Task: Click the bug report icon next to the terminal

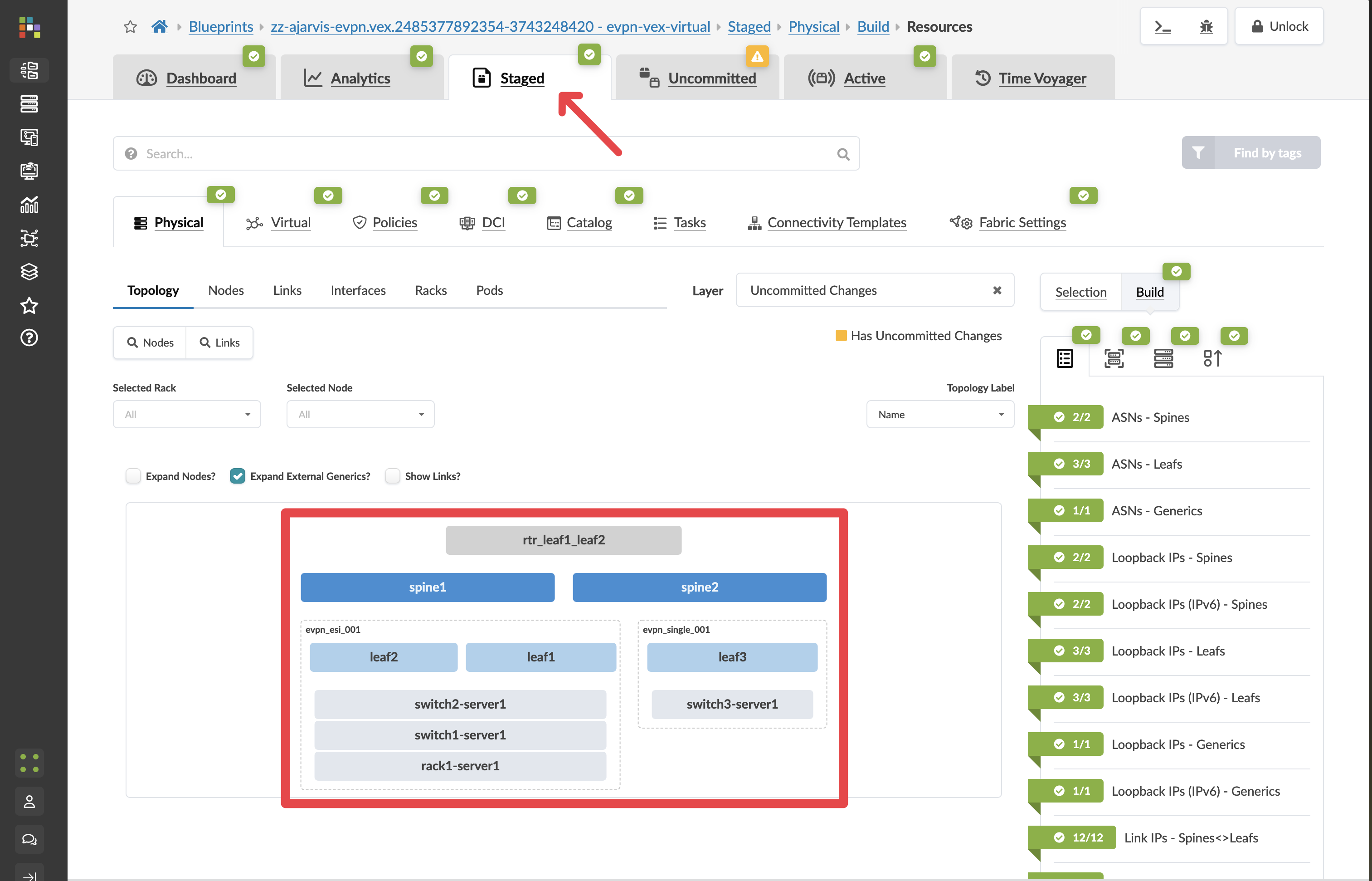Action: pyautogui.click(x=1206, y=26)
